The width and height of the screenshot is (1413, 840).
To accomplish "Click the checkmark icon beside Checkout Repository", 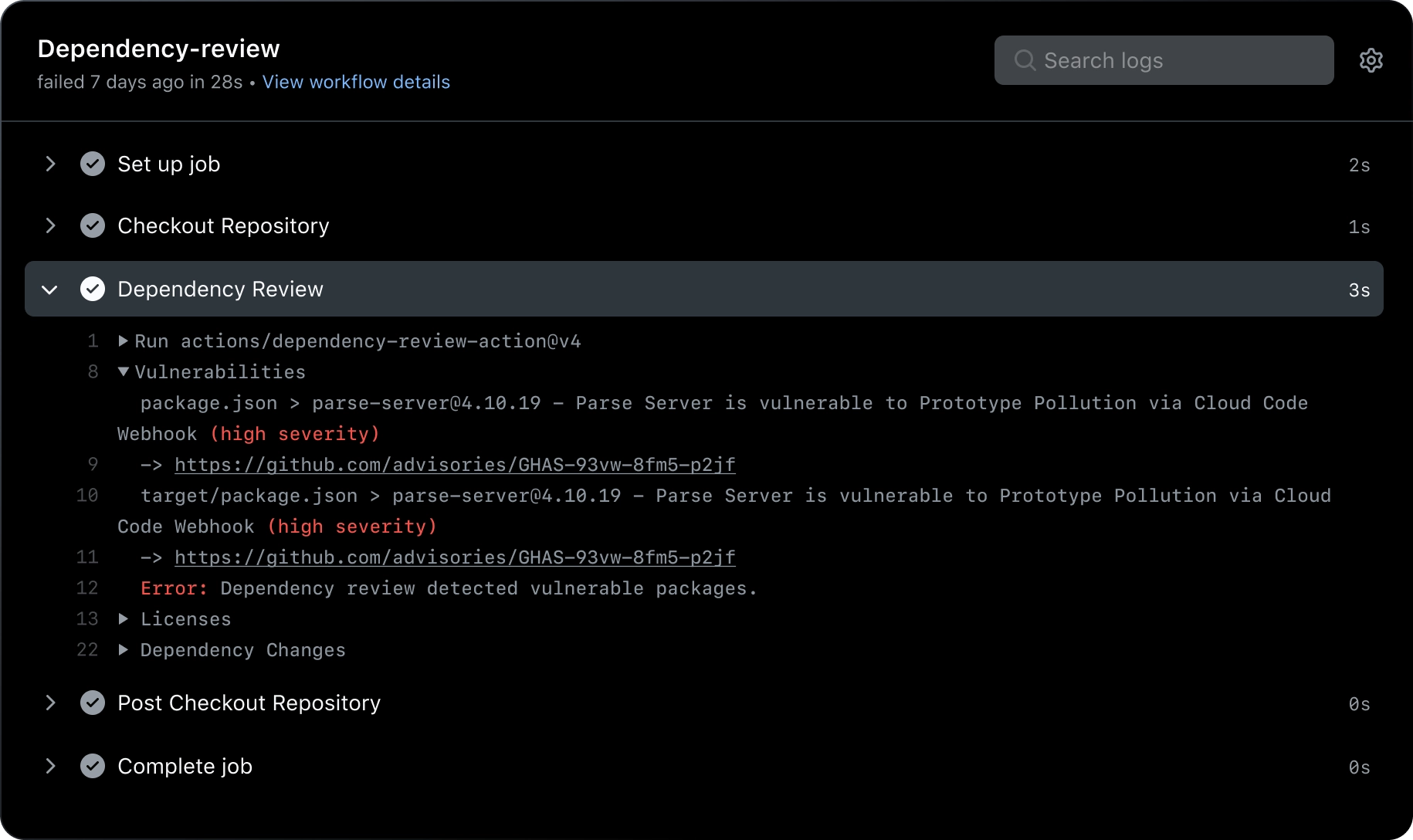I will (93, 225).
